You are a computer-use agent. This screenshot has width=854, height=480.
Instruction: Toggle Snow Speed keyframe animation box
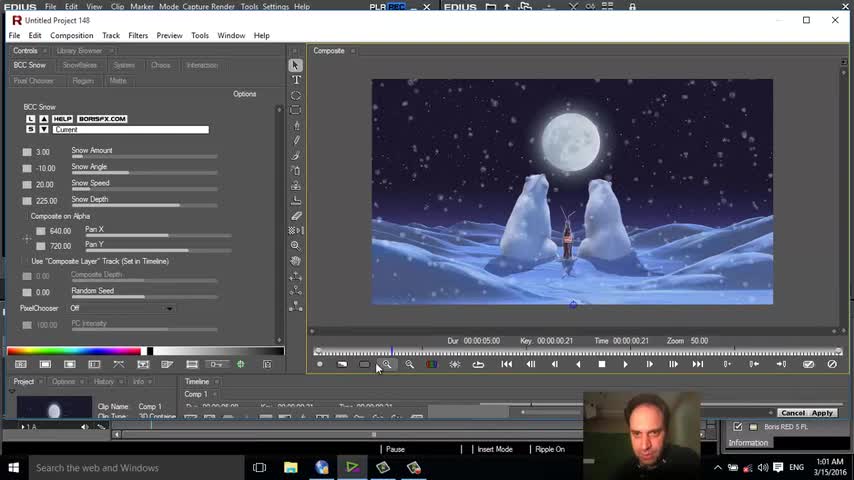27,185
